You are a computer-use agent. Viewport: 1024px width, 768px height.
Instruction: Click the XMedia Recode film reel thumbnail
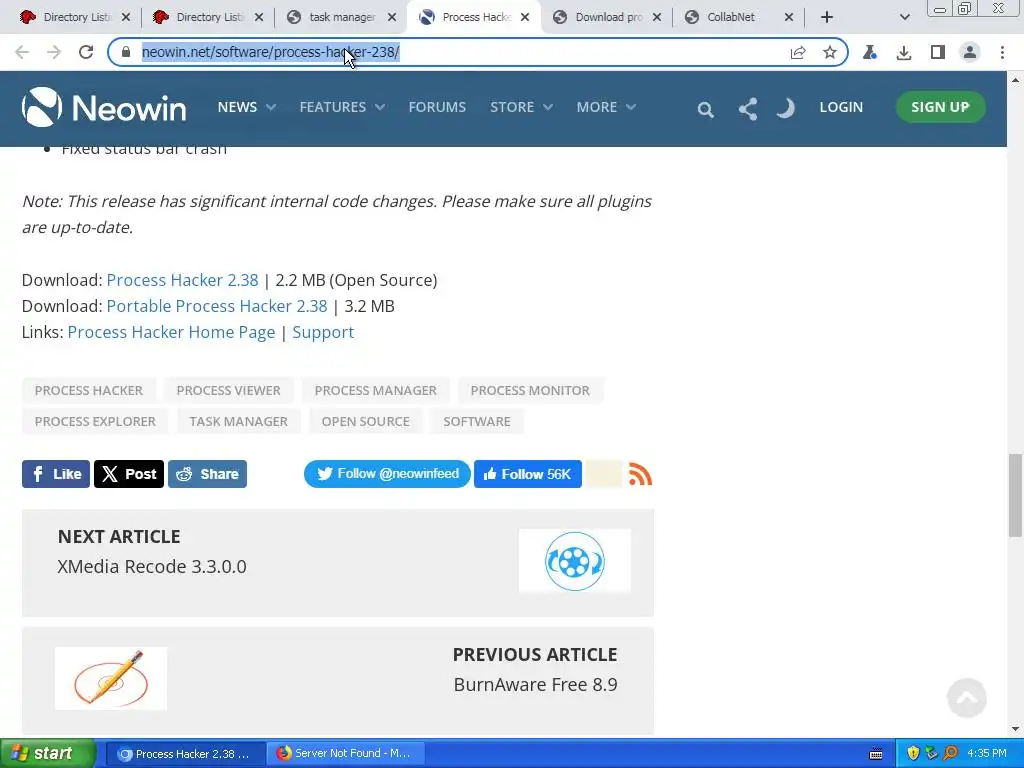(575, 561)
